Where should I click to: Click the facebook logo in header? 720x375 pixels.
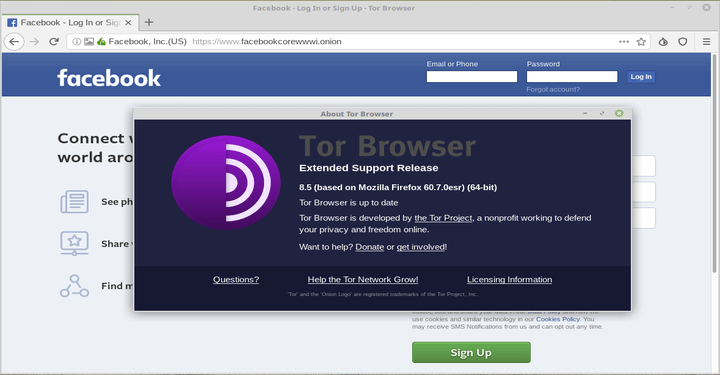pyautogui.click(x=109, y=78)
